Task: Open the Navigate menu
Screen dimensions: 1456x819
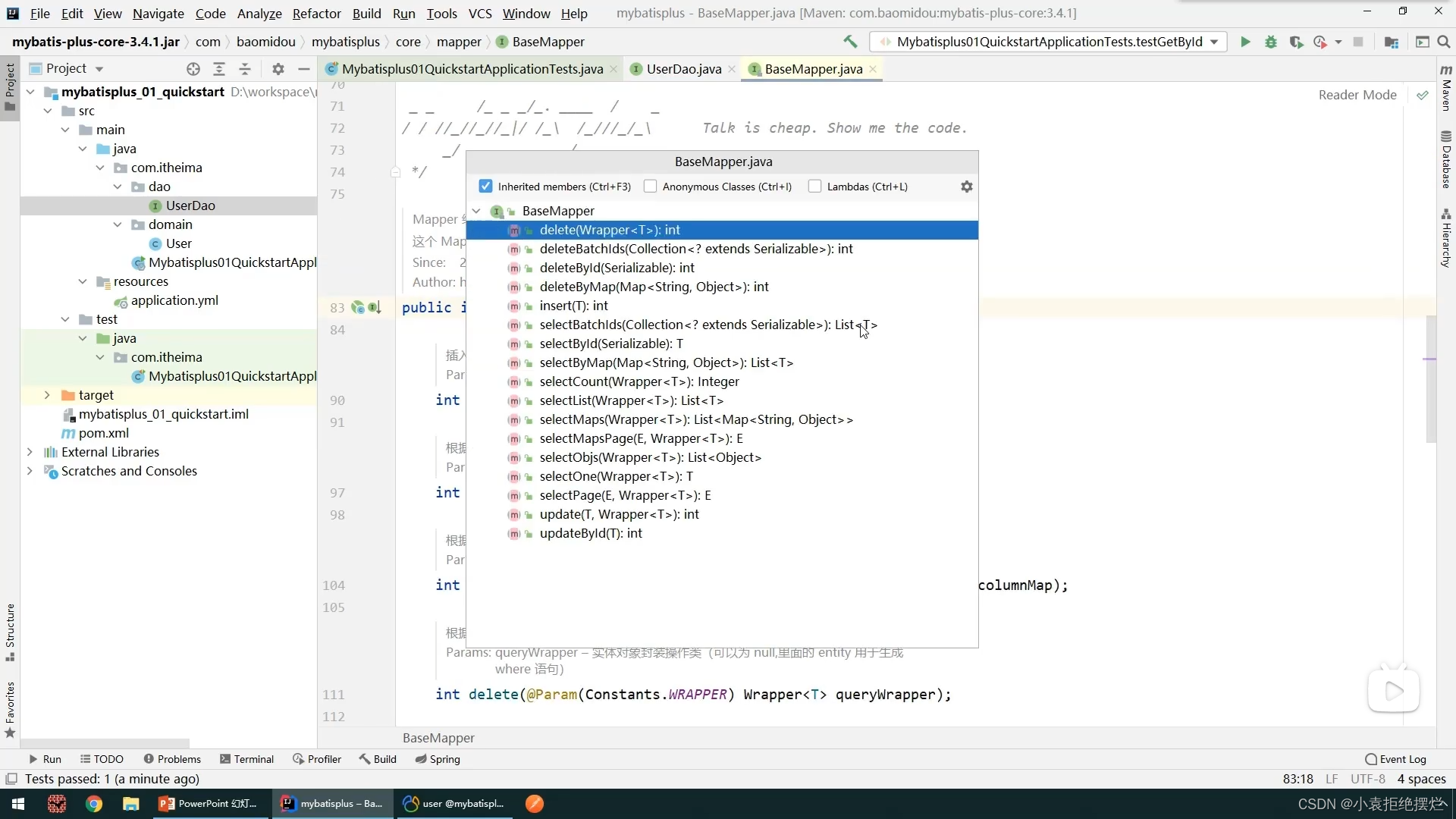Action: [x=158, y=14]
